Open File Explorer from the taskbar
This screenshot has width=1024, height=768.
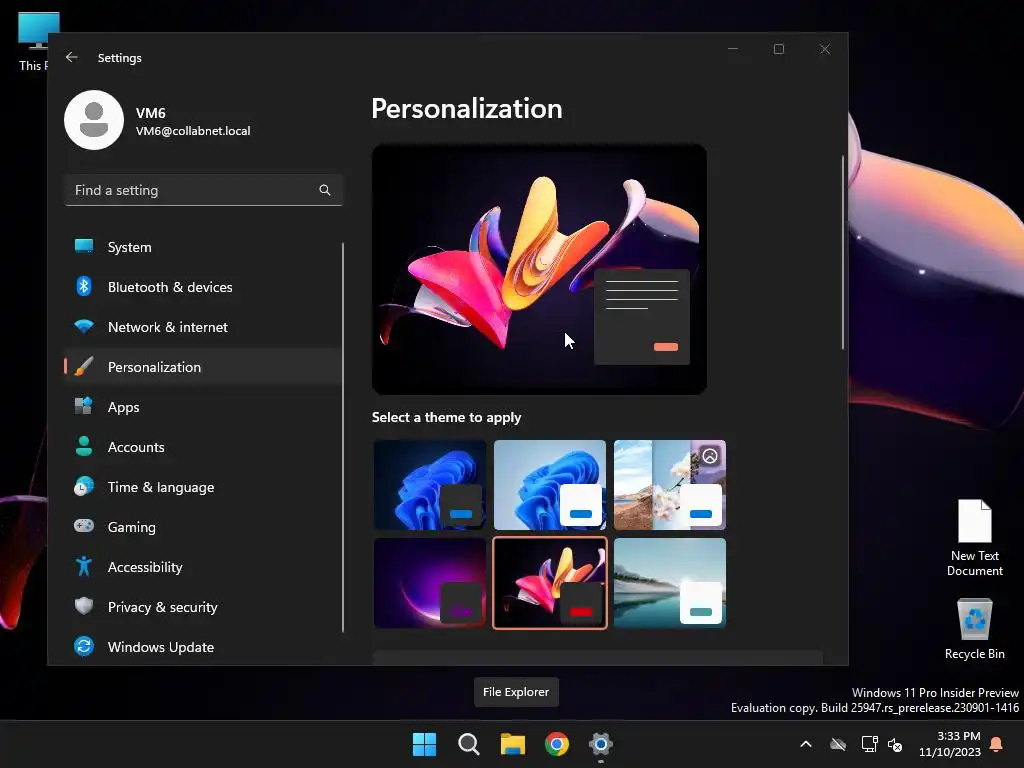point(513,744)
